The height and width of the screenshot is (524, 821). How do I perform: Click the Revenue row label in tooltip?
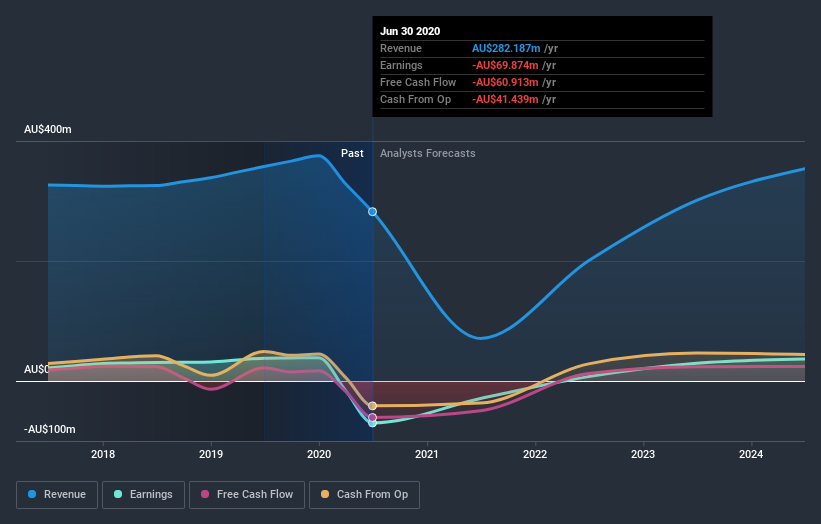click(401, 48)
